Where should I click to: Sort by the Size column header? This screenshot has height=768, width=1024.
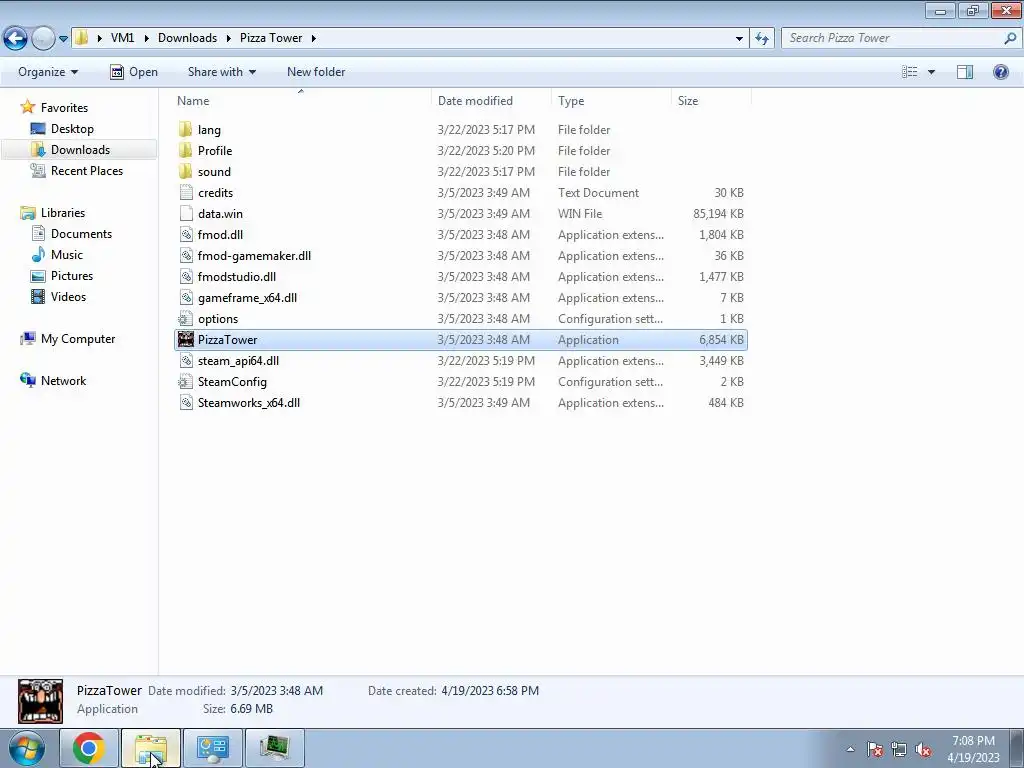(688, 101)
